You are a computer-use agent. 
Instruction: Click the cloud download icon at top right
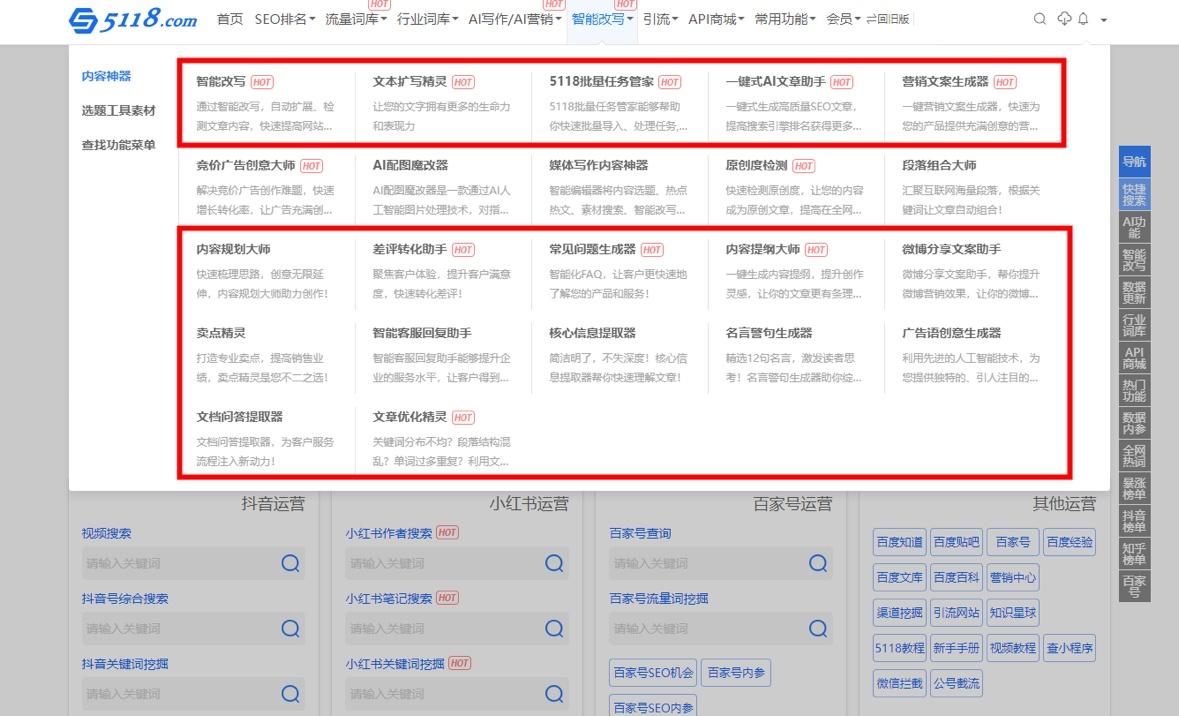(x=1063, y=18)
